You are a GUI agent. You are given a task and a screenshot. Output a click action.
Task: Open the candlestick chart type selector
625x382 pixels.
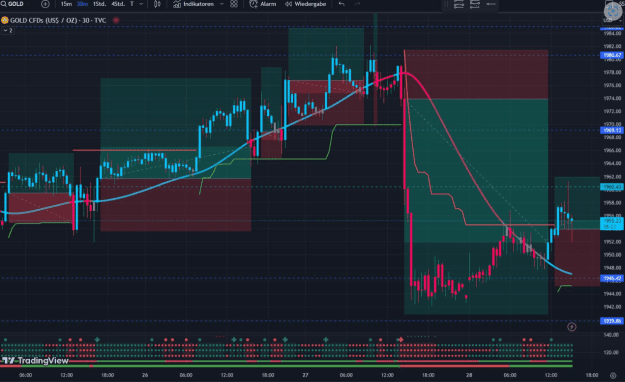157,4
